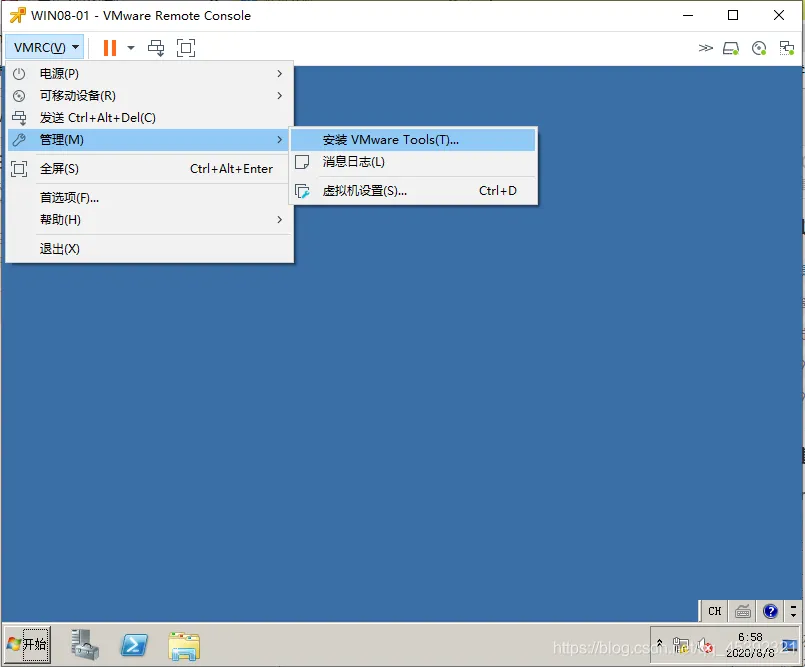Click the hard disk device icon
Image resolution: width=805 pixels, height=667 pixels.
(x=731, y=48)
